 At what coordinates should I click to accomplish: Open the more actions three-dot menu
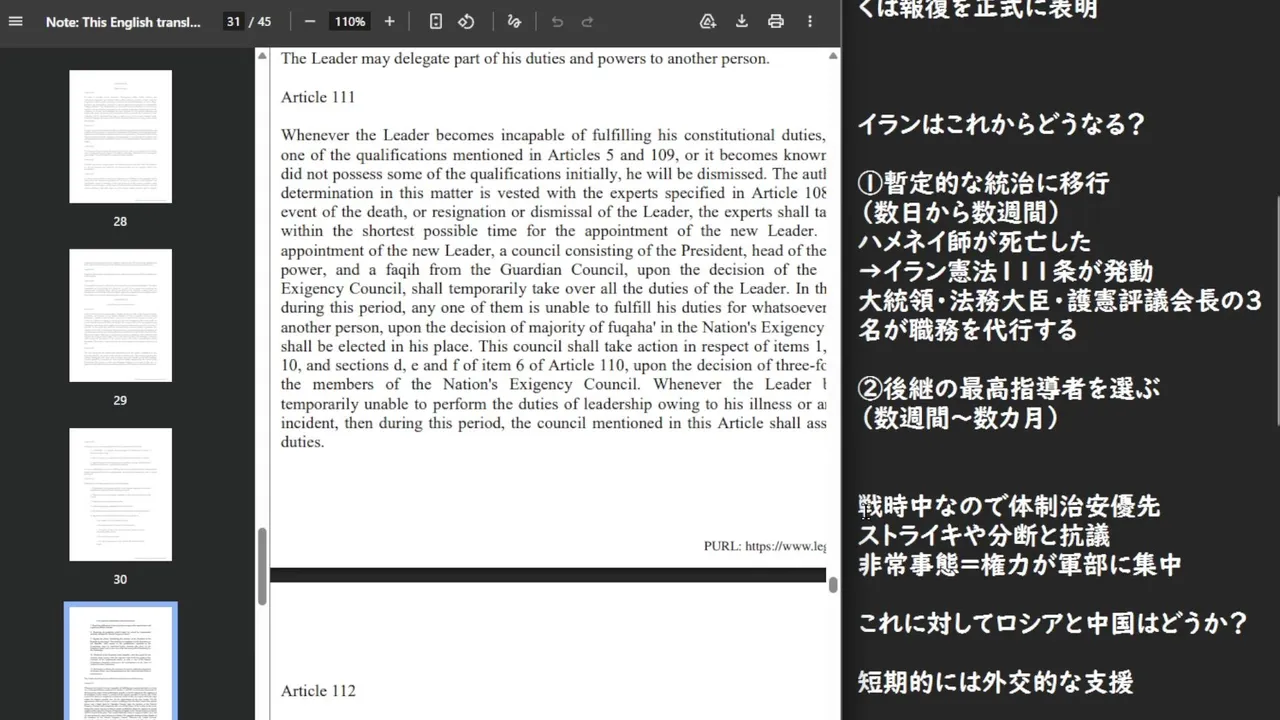(810, 21)
